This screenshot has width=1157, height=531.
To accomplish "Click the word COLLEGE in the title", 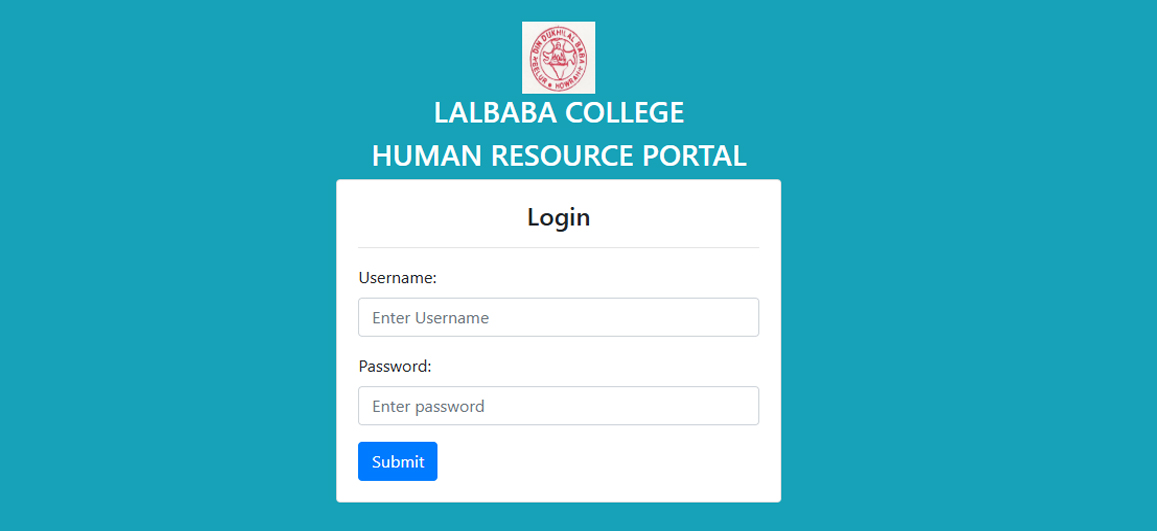I will tap(624, 113).
